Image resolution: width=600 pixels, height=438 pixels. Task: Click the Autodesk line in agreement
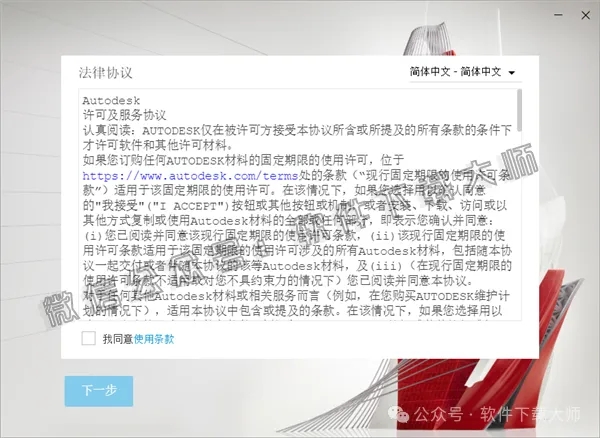111,101
